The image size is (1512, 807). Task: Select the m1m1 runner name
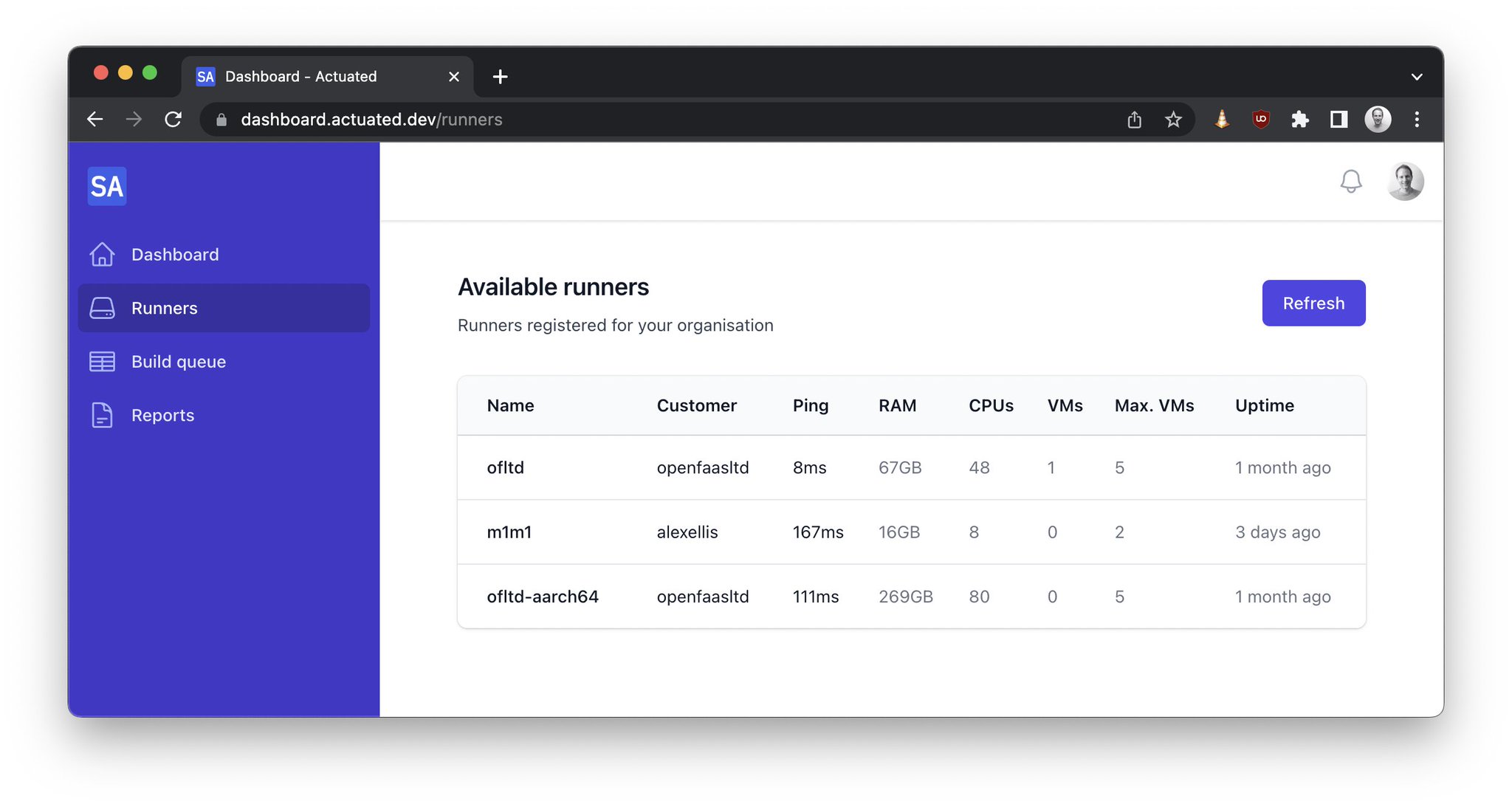coord(509,532)
